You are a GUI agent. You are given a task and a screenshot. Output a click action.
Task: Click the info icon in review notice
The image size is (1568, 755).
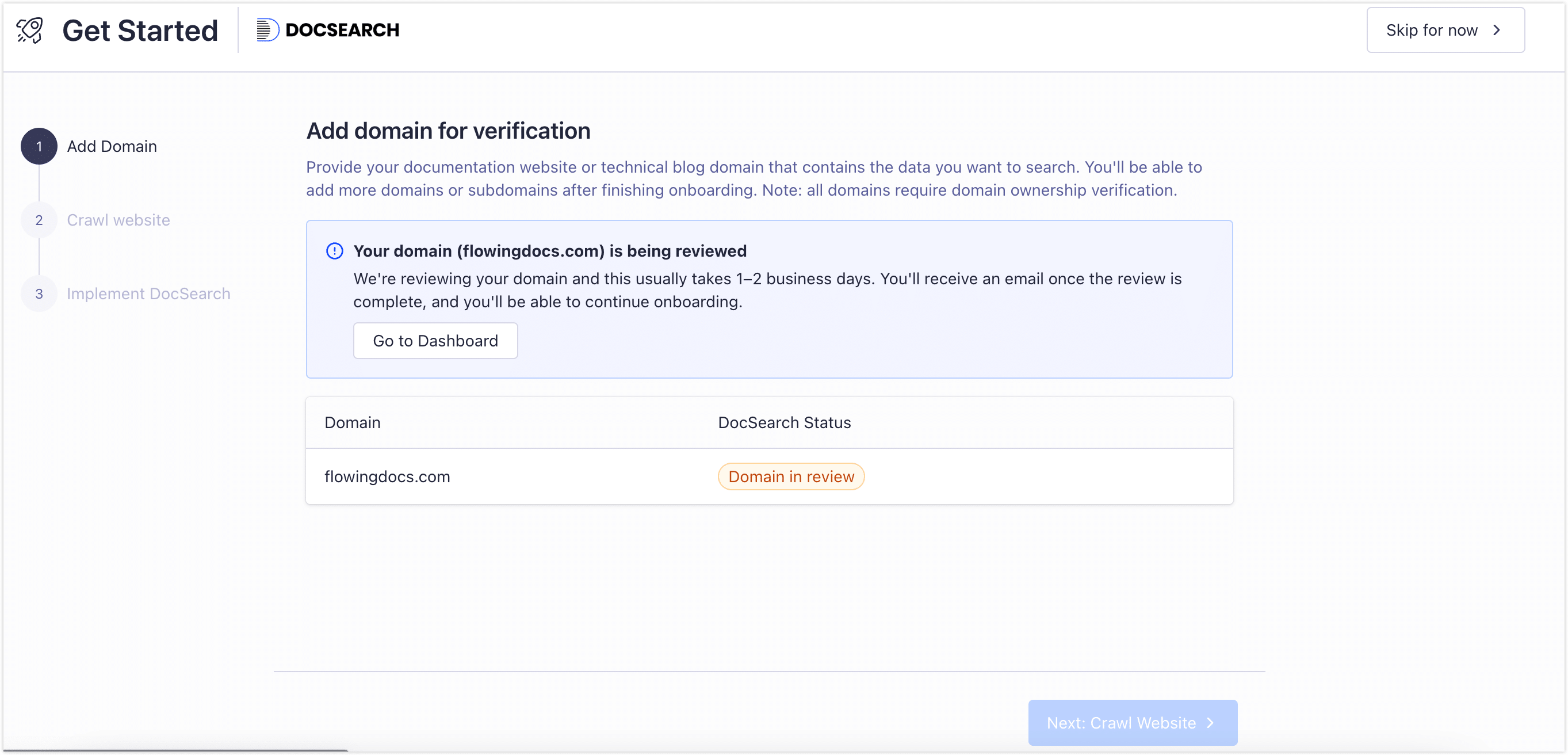point(335,251)
